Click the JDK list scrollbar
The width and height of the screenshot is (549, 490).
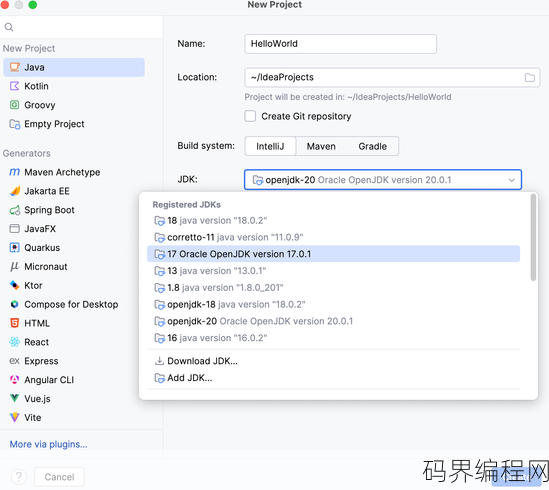pos(533,237)
